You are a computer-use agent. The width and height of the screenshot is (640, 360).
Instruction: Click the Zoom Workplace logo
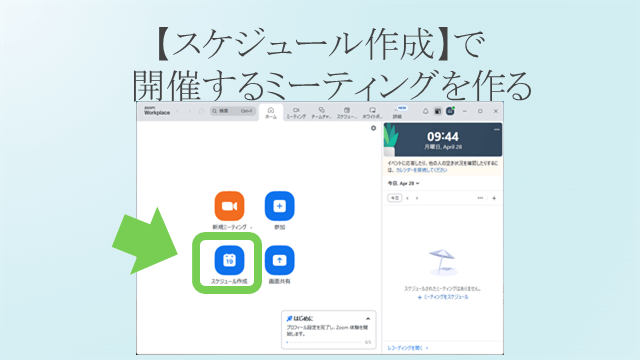[157, 111]
